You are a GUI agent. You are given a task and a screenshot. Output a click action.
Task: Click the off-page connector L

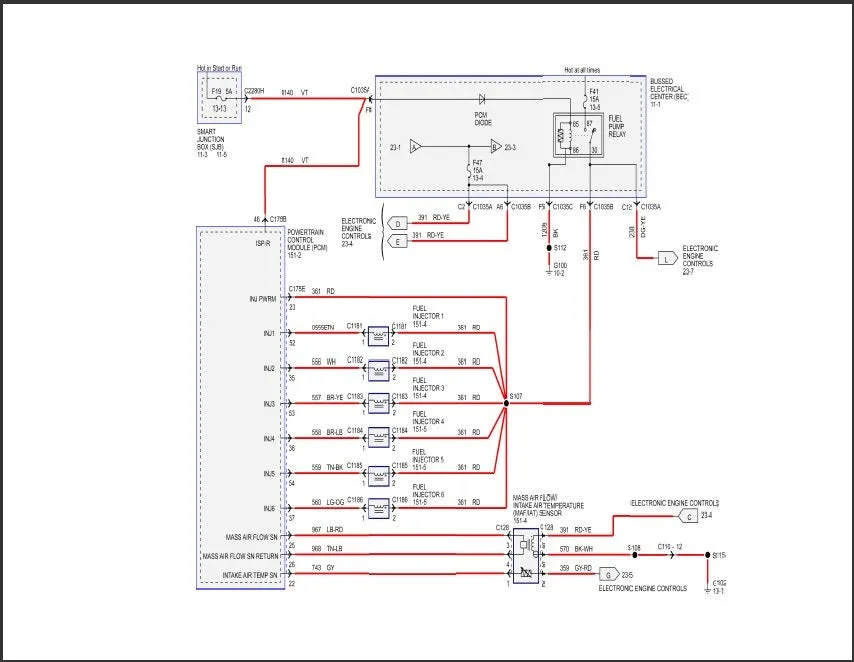coord(668,259)
